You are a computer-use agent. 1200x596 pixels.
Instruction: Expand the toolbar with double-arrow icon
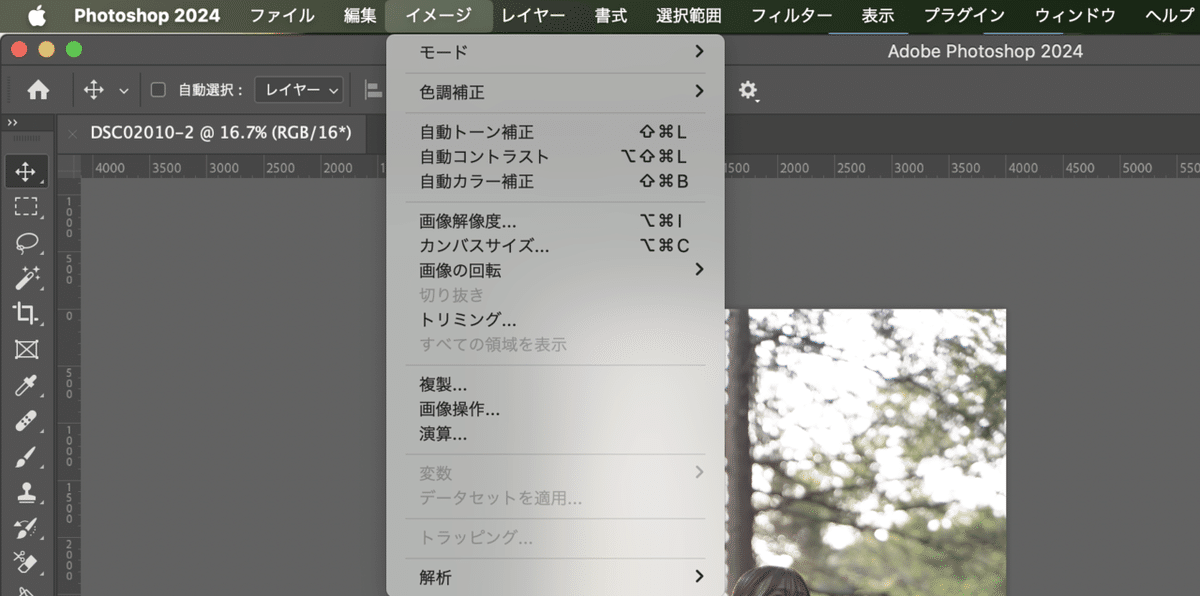pos(12,123)
